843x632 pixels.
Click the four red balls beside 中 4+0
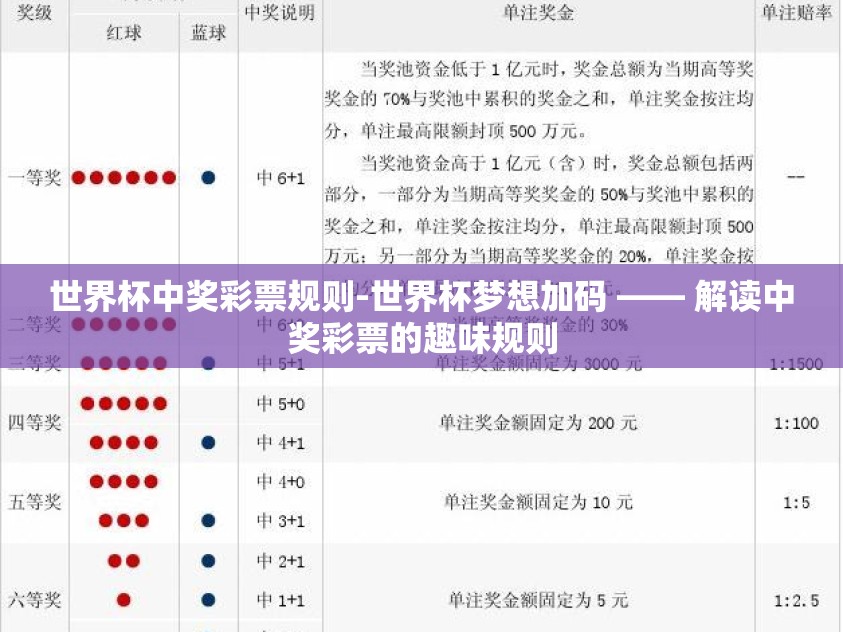click(124, 482)
